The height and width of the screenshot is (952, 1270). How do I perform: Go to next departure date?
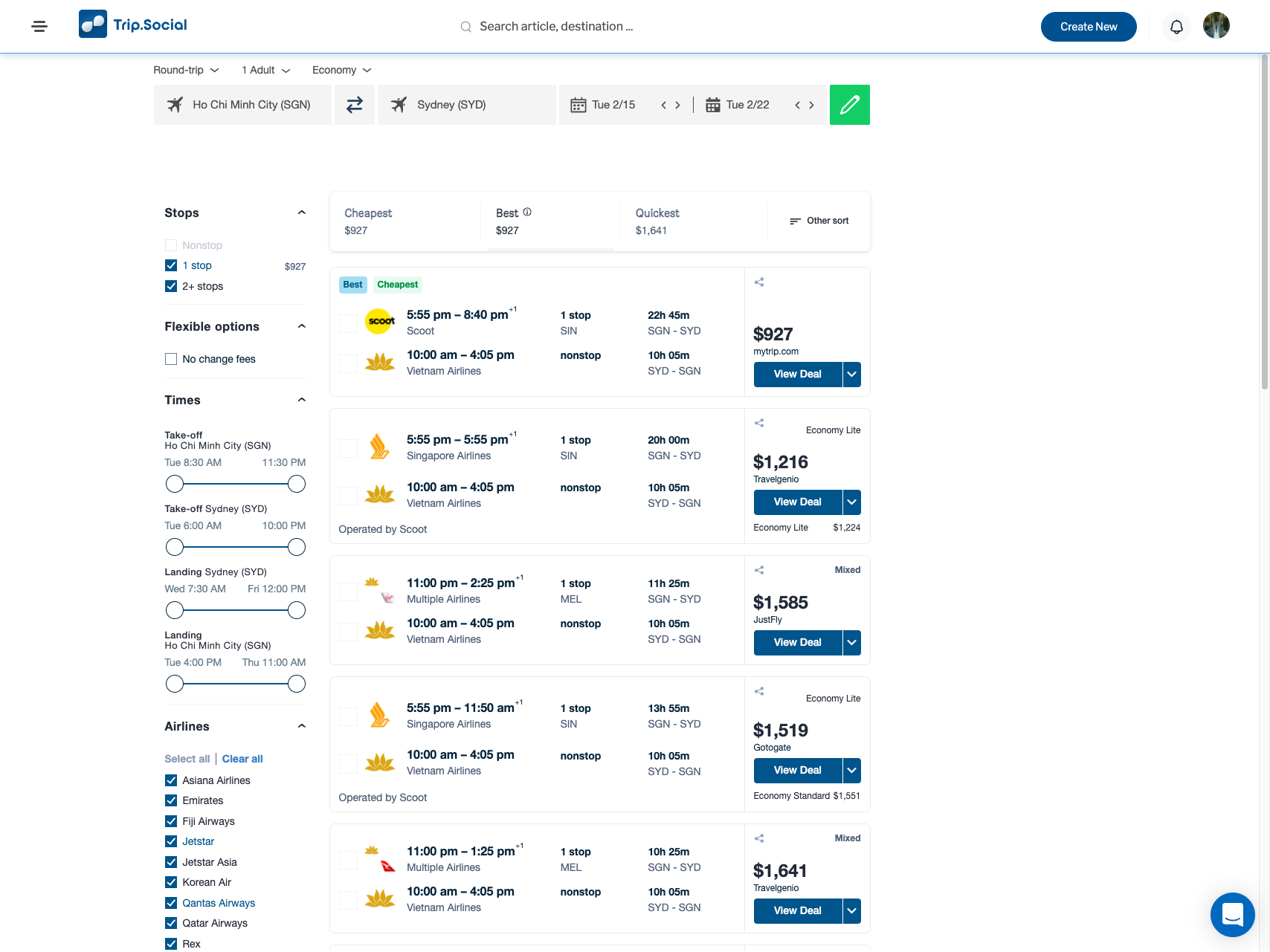tap(677, 105)
